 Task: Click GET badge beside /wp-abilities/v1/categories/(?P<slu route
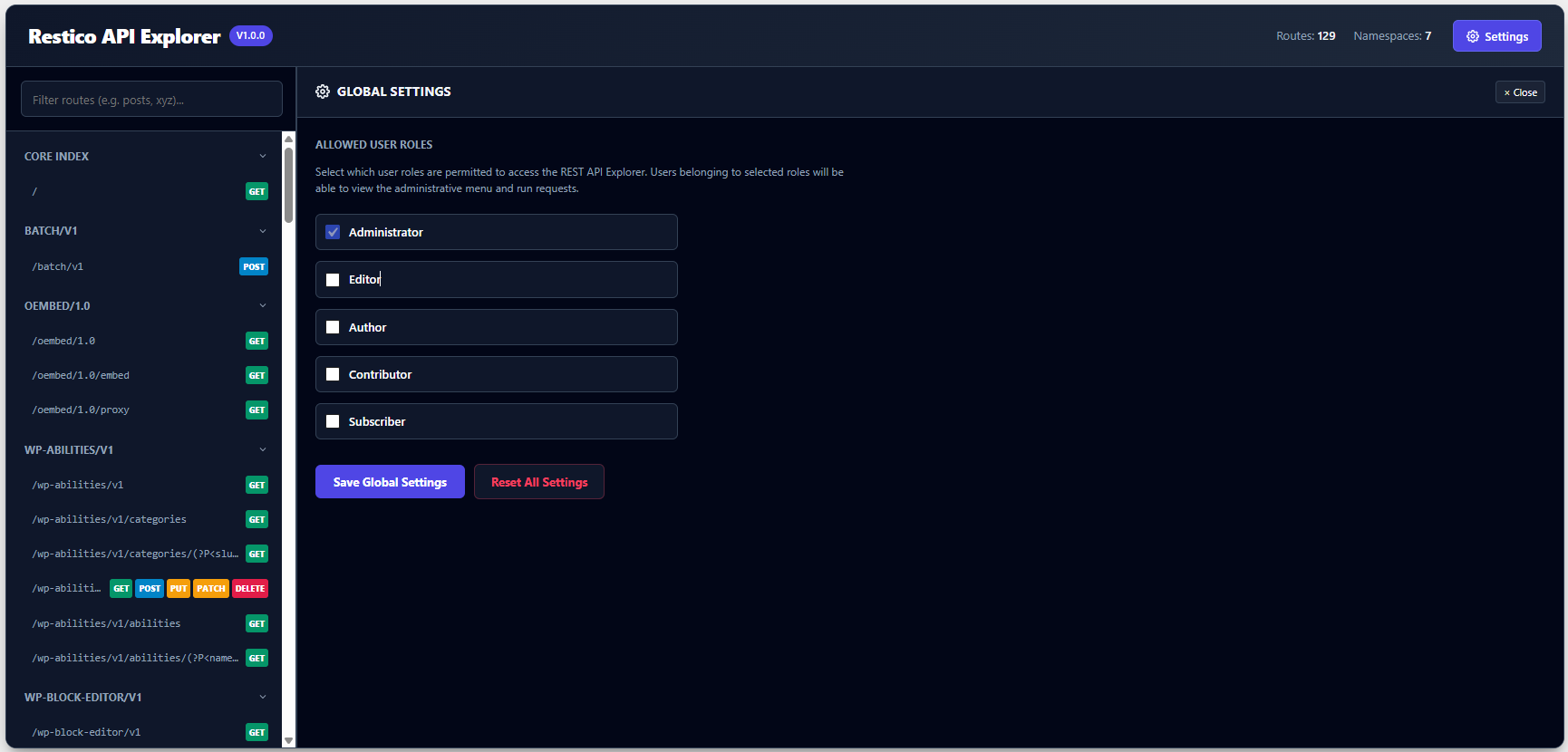[257, 554]
